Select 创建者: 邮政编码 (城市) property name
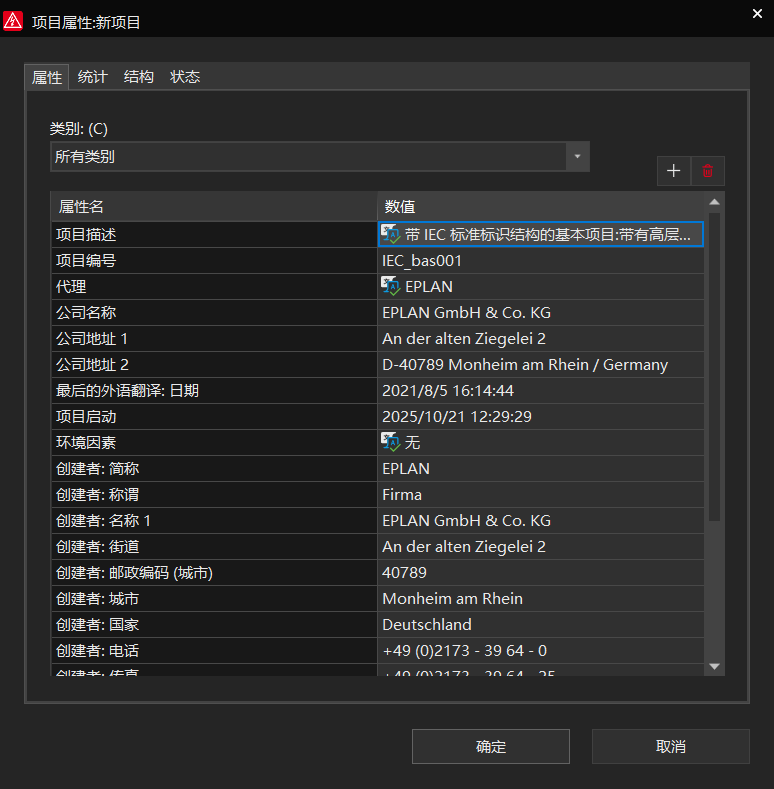This screenshot has width=774, height=789. click(214, 573)
